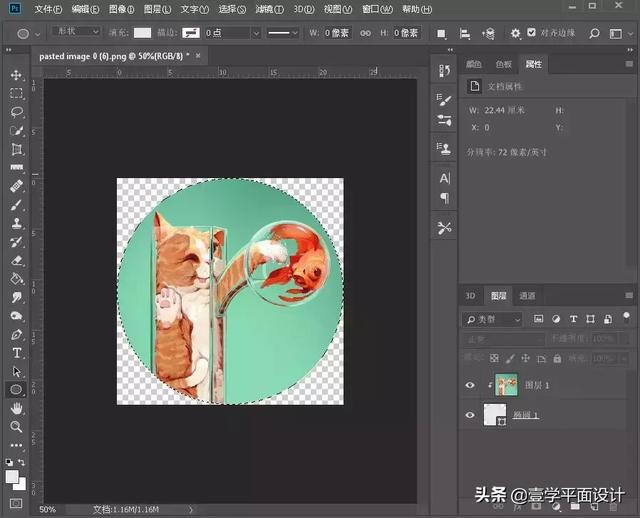The height and width of the screenshot is (518, 640).
Task: Open the layer blend mode dropdown
Action: pos(504,339)
